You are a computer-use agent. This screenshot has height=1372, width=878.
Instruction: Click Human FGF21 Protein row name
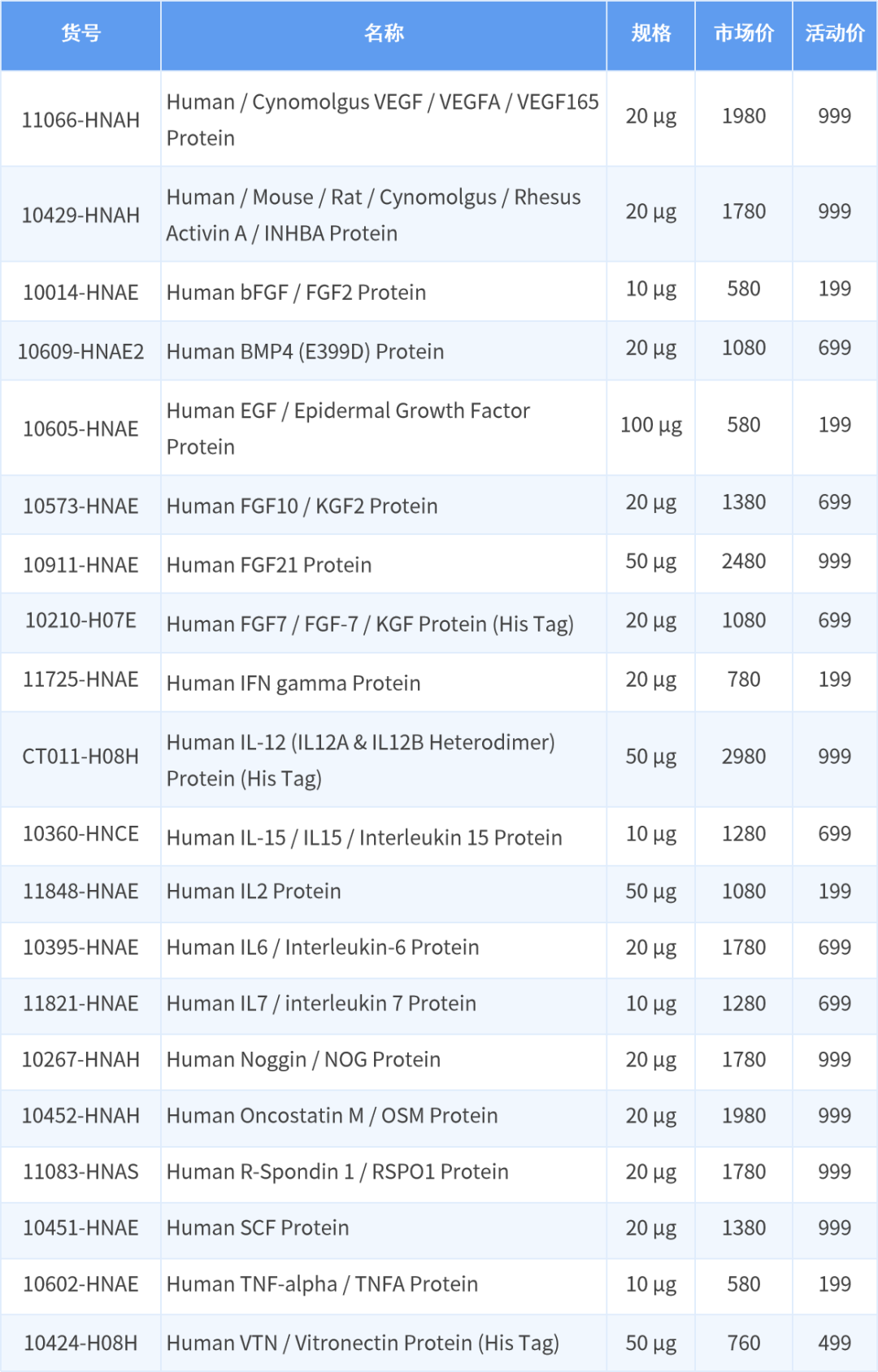coord(269,565)
